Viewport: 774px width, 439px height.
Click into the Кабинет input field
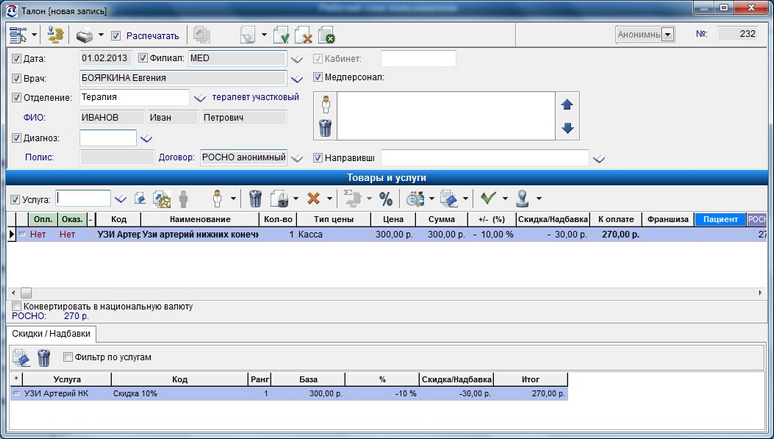tap(418, 58)
